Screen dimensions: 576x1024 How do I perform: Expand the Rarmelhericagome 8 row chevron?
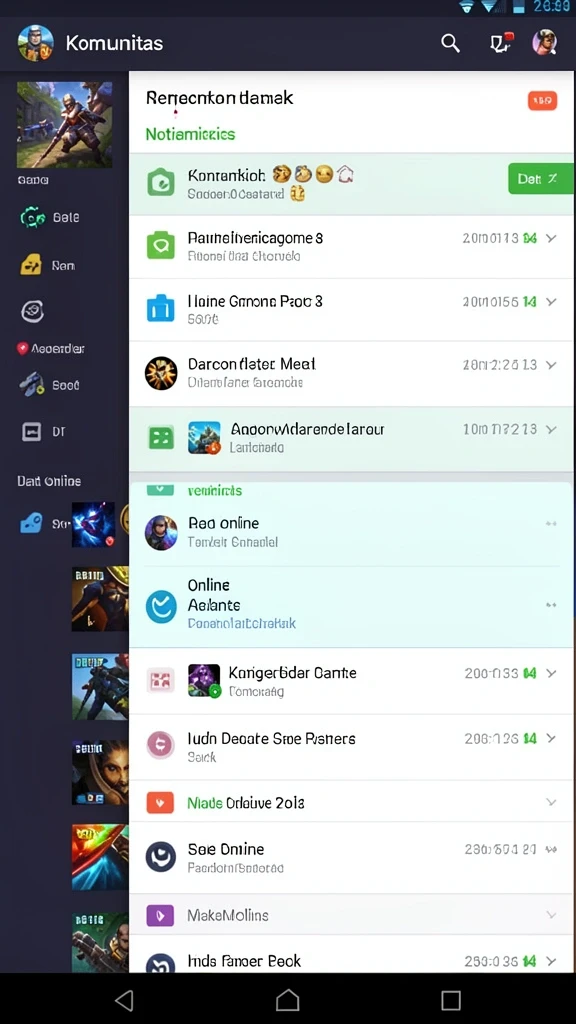point(552,238)
